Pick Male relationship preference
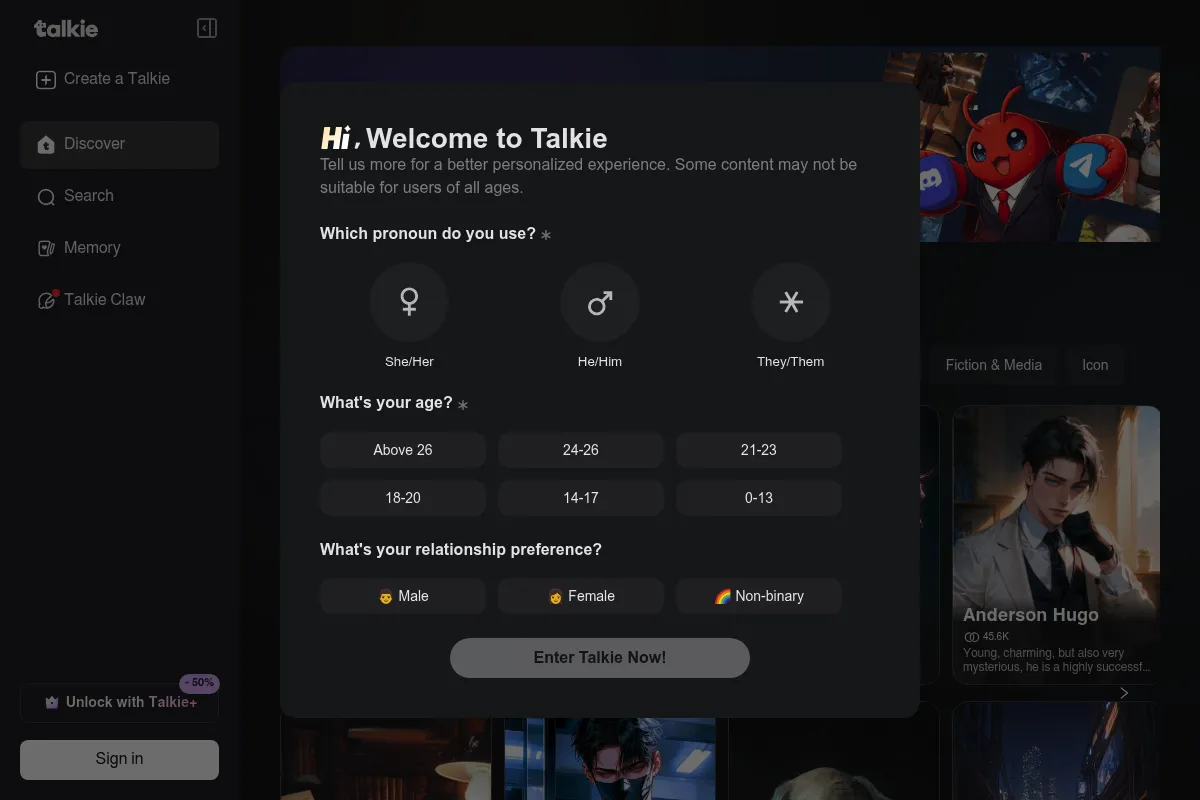 pyautogui.click(x=403, y=596)
